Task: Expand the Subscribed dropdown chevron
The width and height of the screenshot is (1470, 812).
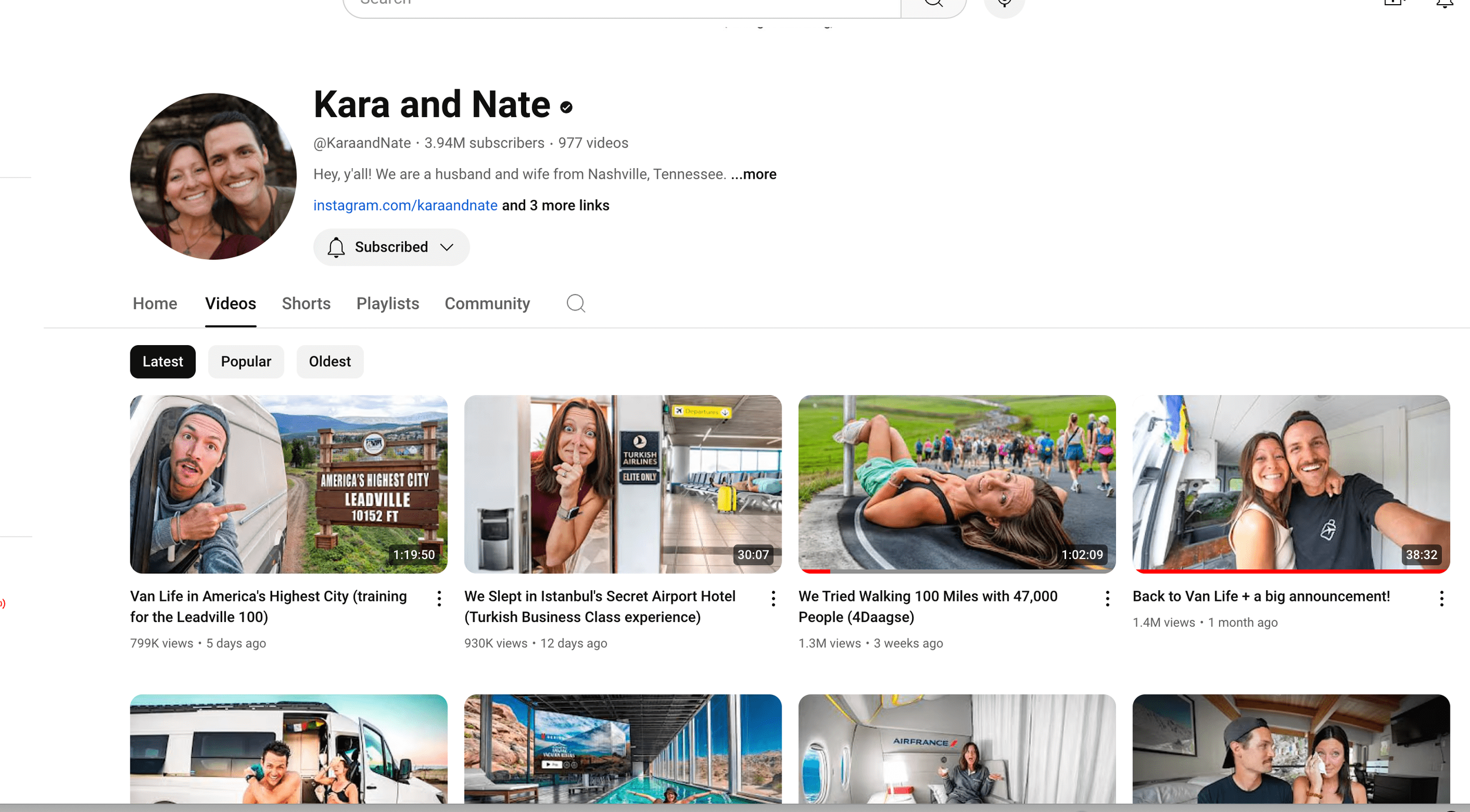Action: [447, 248]
